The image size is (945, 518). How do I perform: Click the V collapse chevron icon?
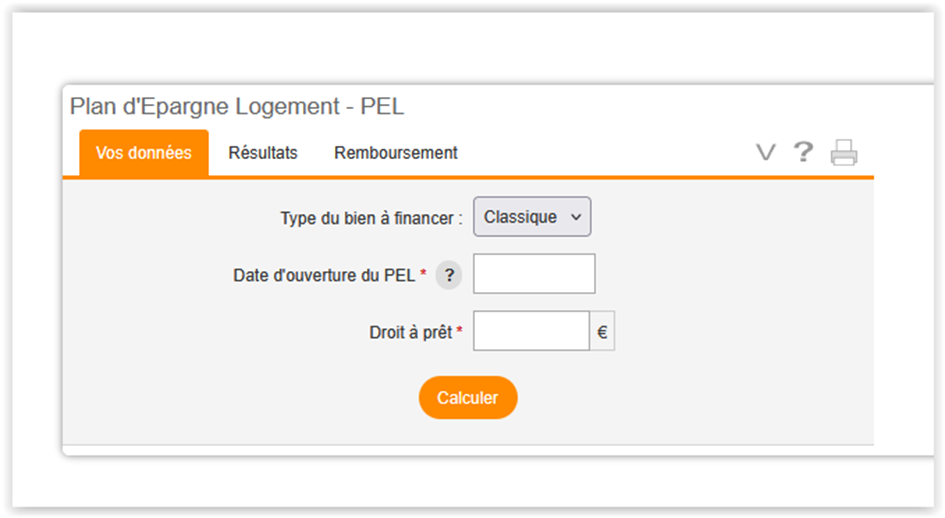[766, 152]
